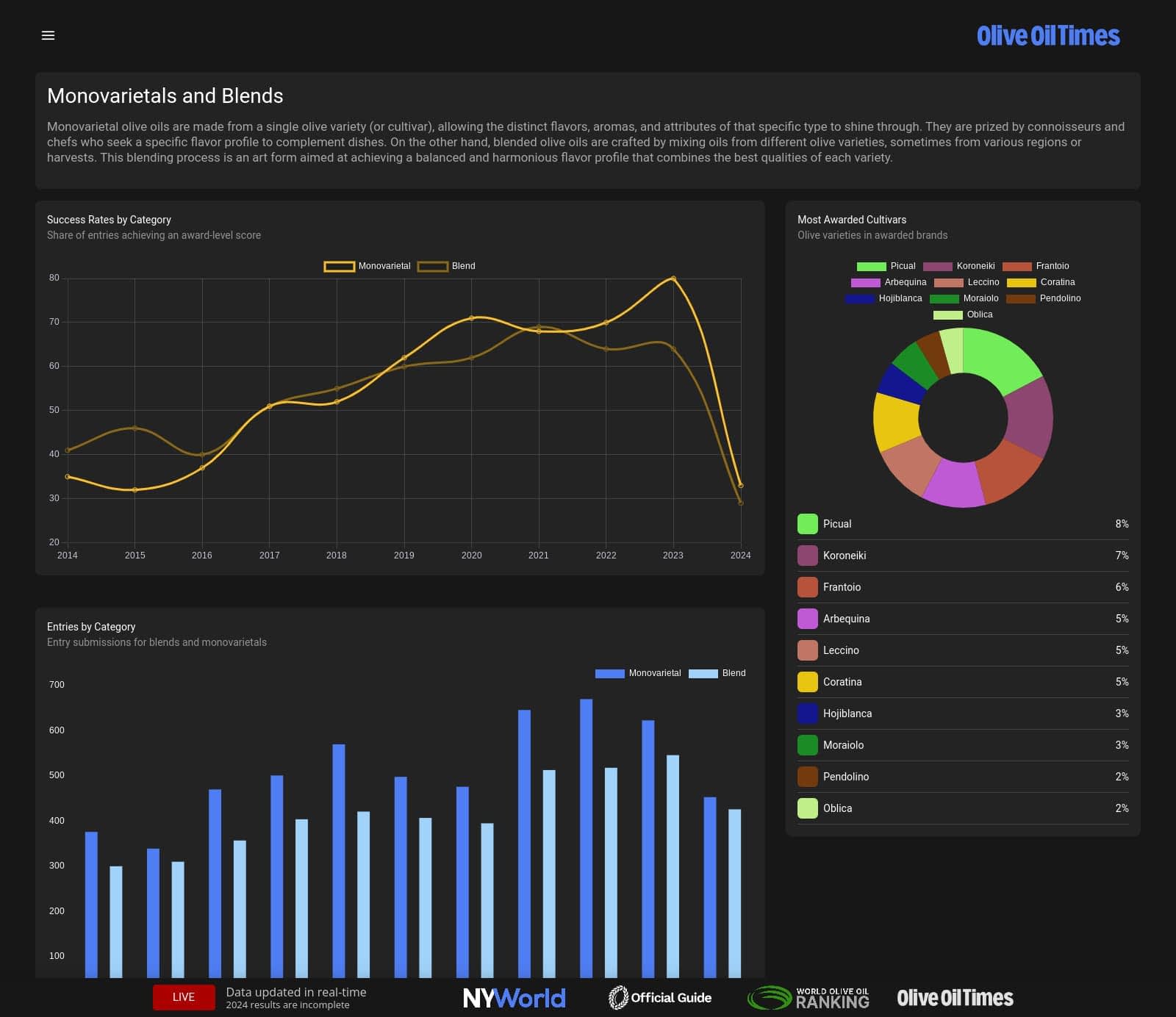The height and width of the screenshot is (1017, 1176).
Task: Click the footer Olive Oil Times logo
Action: [955, 997]
